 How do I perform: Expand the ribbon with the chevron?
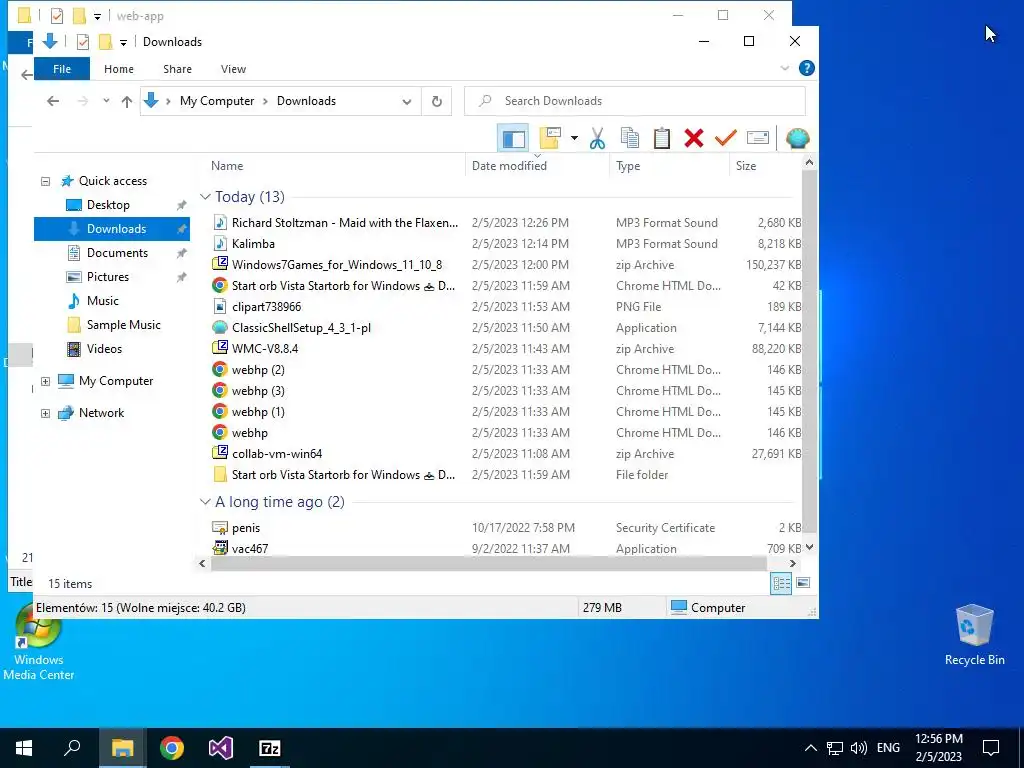784,68
